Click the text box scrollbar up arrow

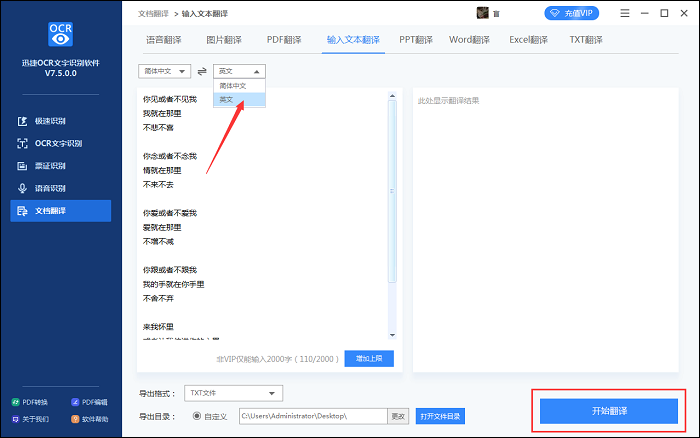pos(392,96)
